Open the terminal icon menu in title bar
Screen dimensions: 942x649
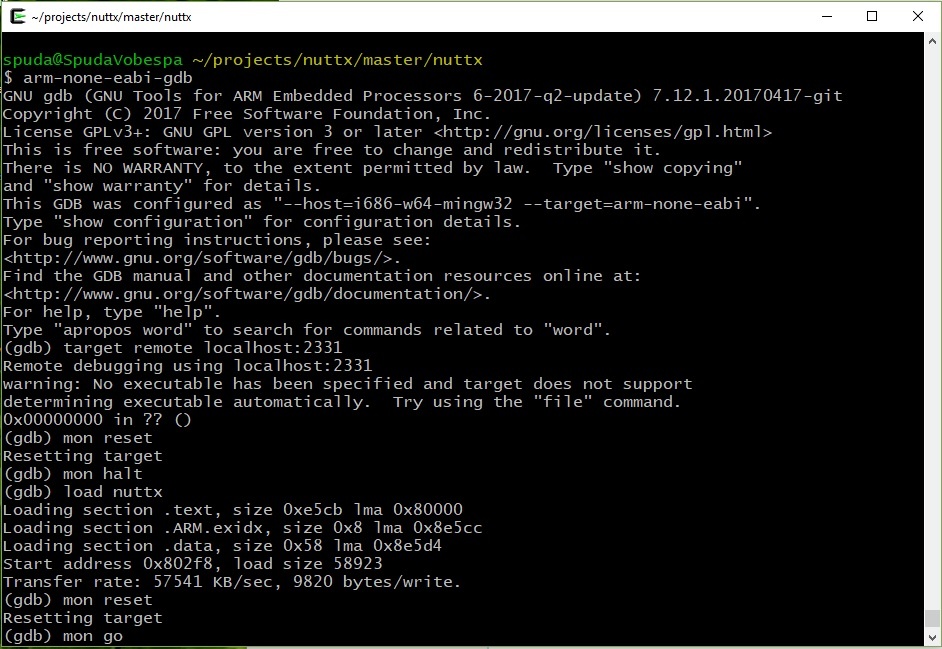[x=18, y=16]
